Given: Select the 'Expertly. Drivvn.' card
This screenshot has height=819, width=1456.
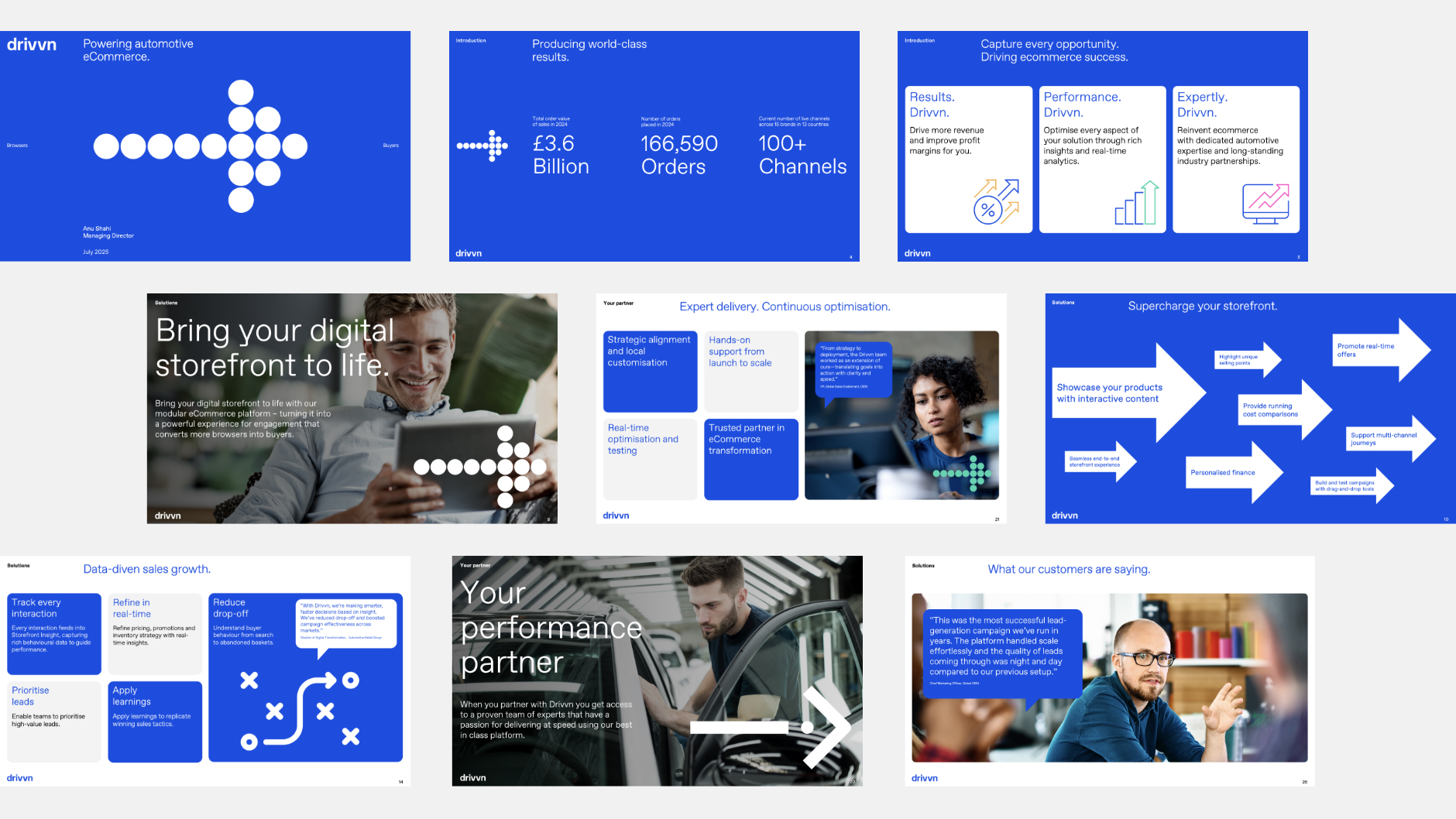Looking at the screenshot, I should click(x=1236, y=159).
